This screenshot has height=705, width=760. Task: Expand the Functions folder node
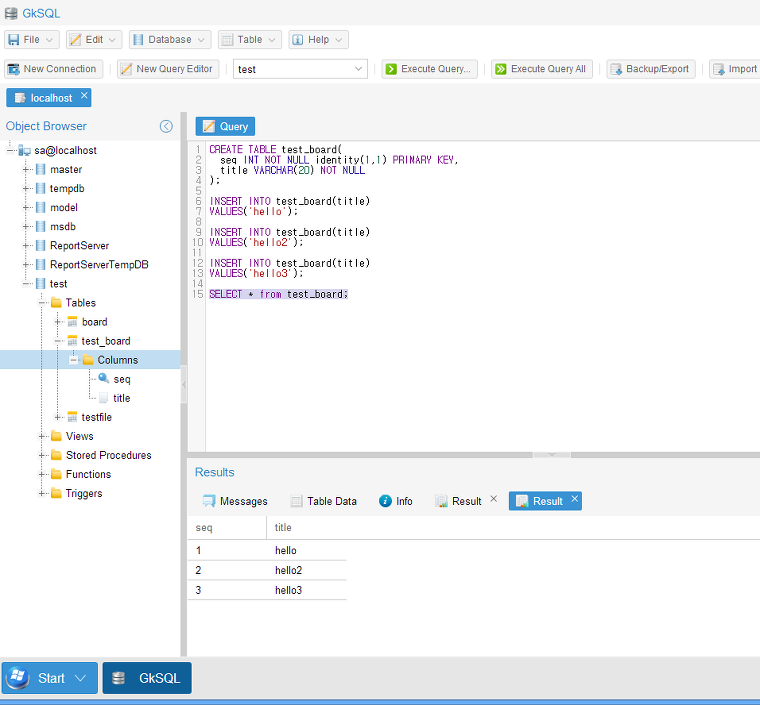click(42, 474)
